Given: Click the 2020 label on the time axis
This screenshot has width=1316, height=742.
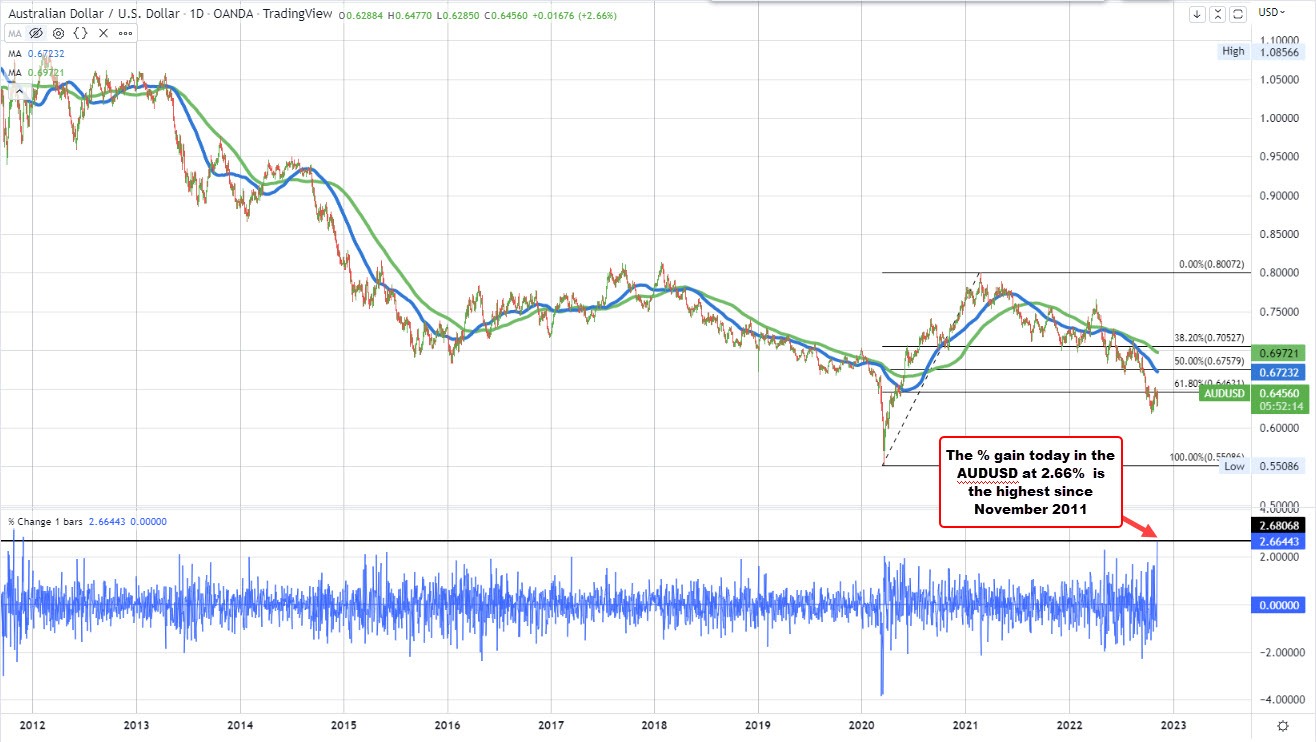Looking at the screenshot, I should point(862,724).
